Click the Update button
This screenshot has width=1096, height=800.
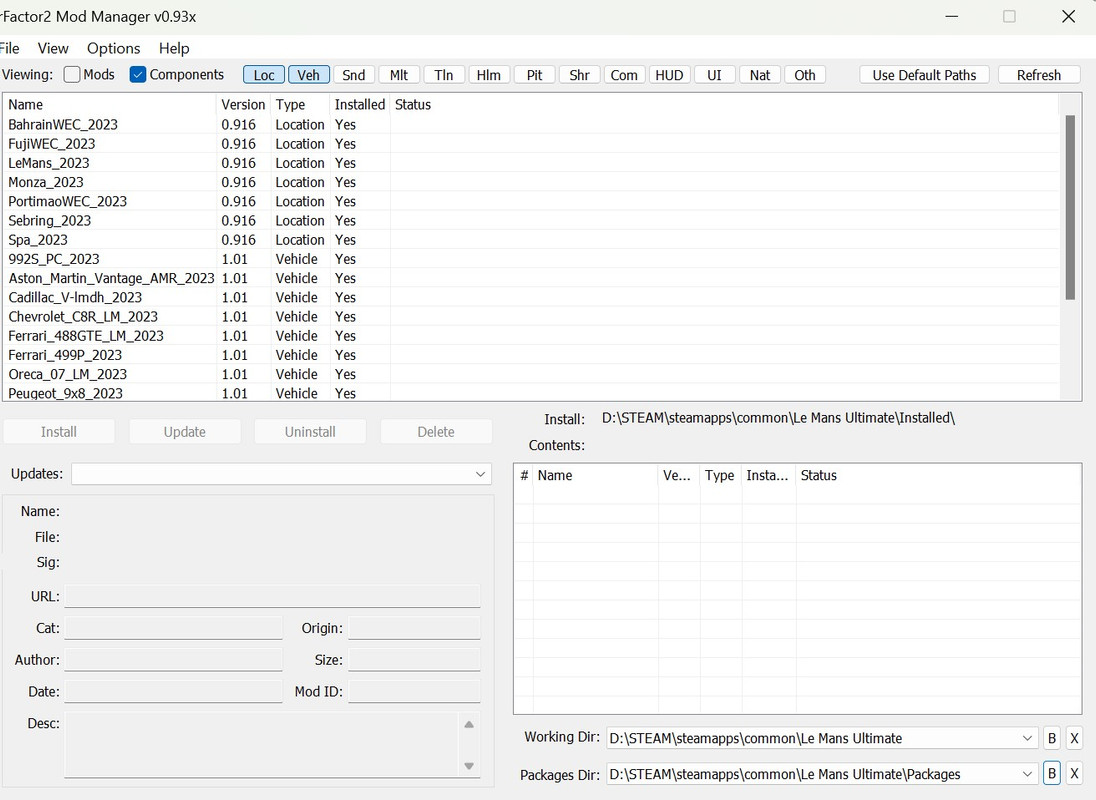click(x=185, y=432)
